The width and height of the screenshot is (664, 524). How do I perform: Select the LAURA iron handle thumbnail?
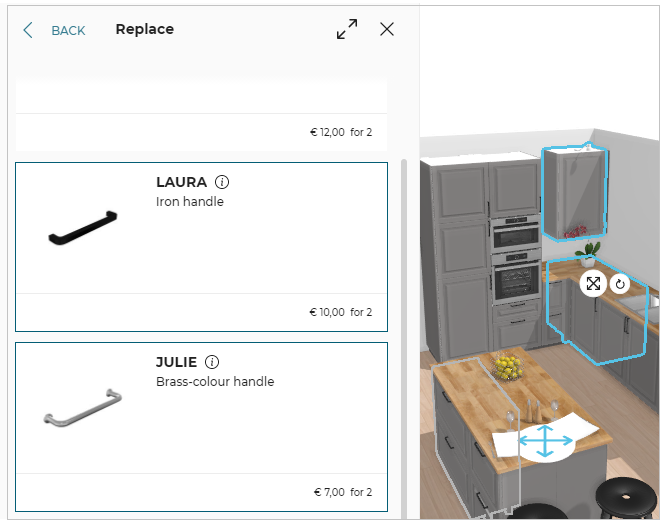click(83, 227)
